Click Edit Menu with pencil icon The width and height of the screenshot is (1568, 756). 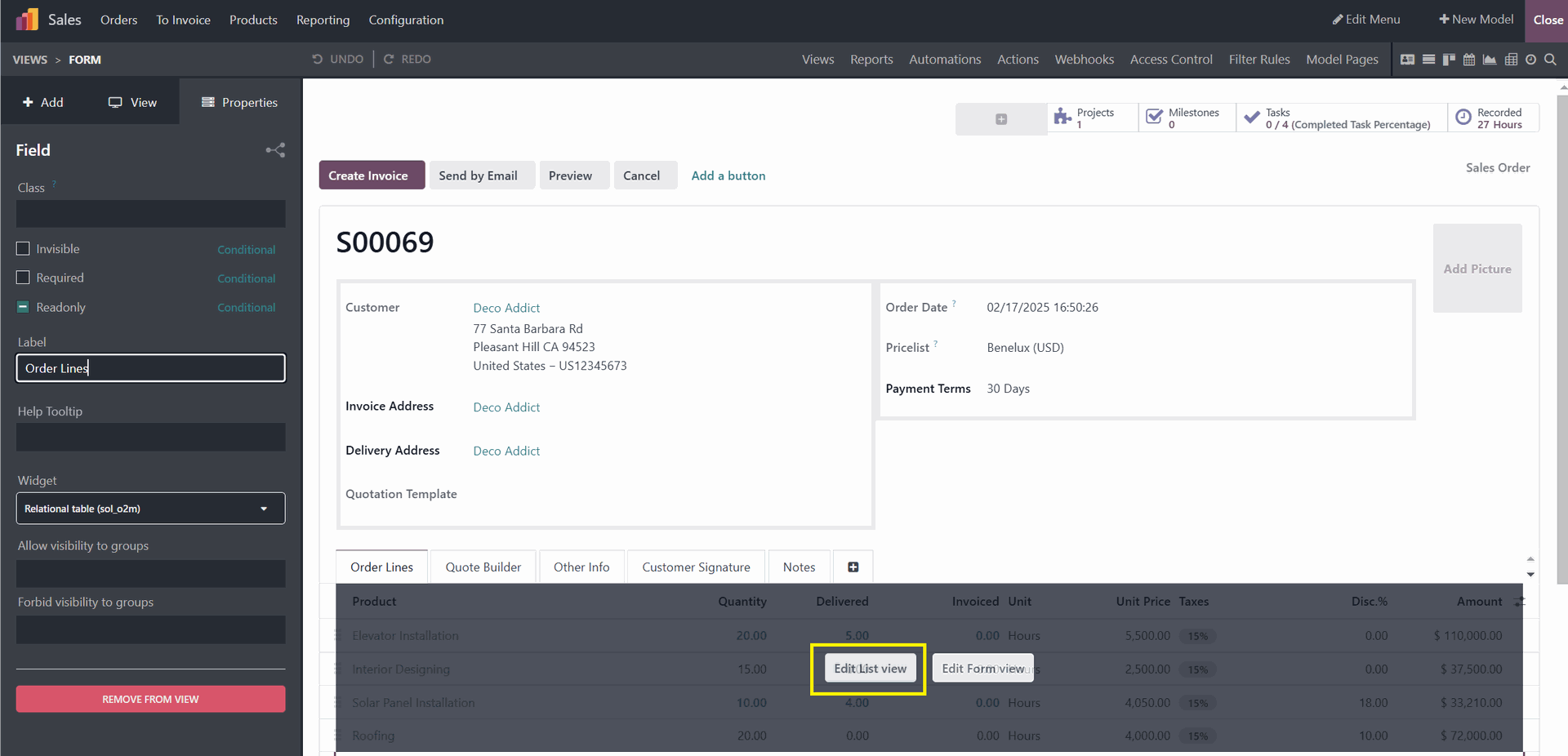point(1366,20)
